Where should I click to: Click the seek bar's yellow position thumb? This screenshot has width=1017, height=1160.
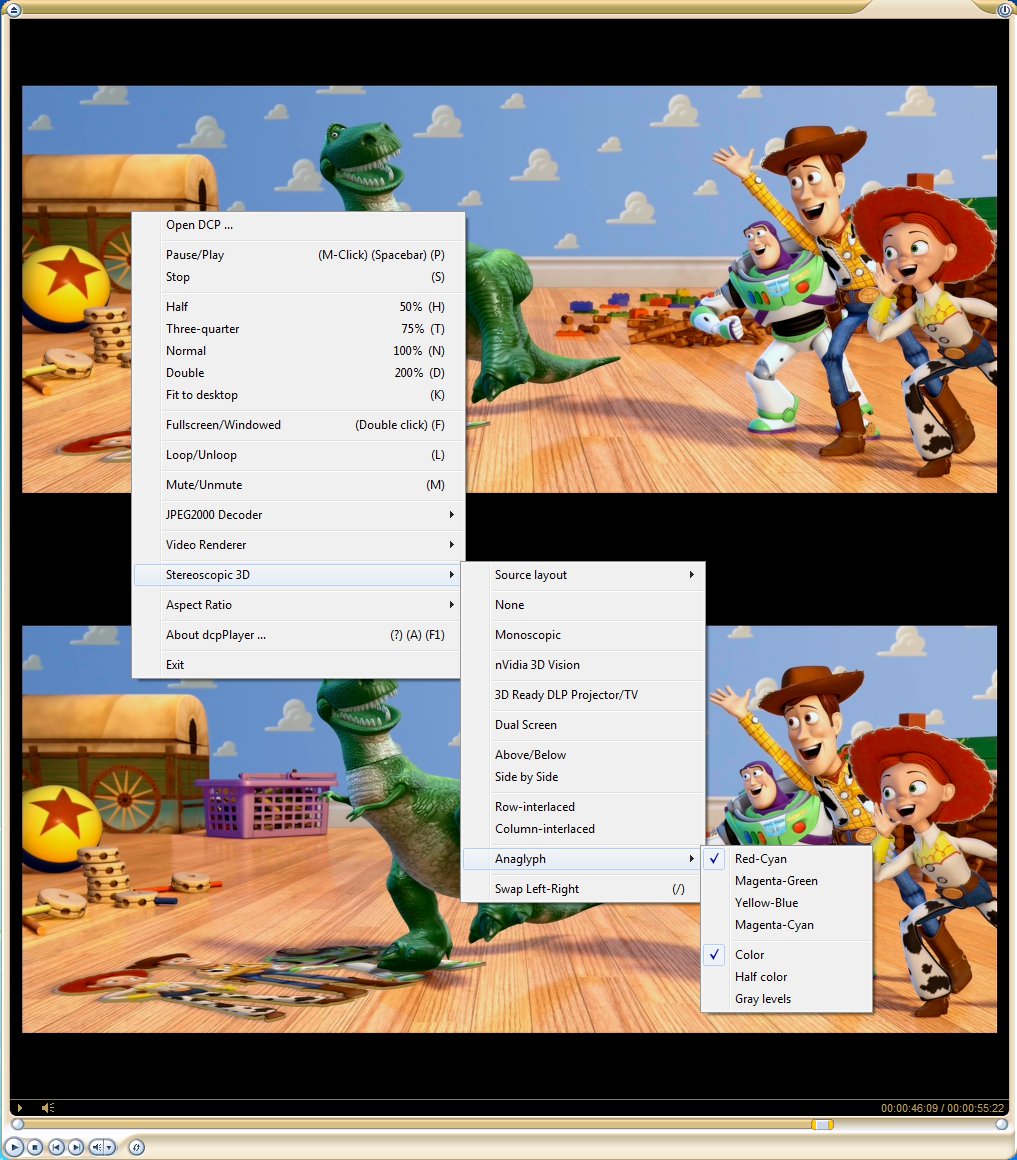coord(821,1124)
